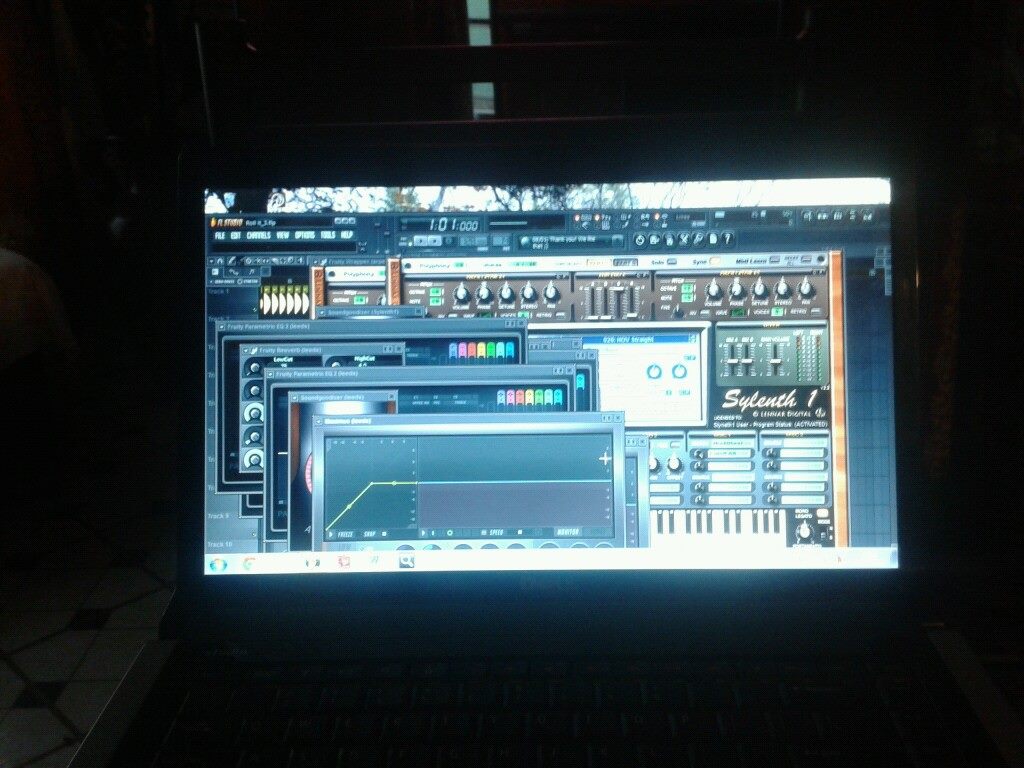Open the HELP menu
This screenshot has width=1024, height=768.
pyautogui.click(x=347, y=235)
